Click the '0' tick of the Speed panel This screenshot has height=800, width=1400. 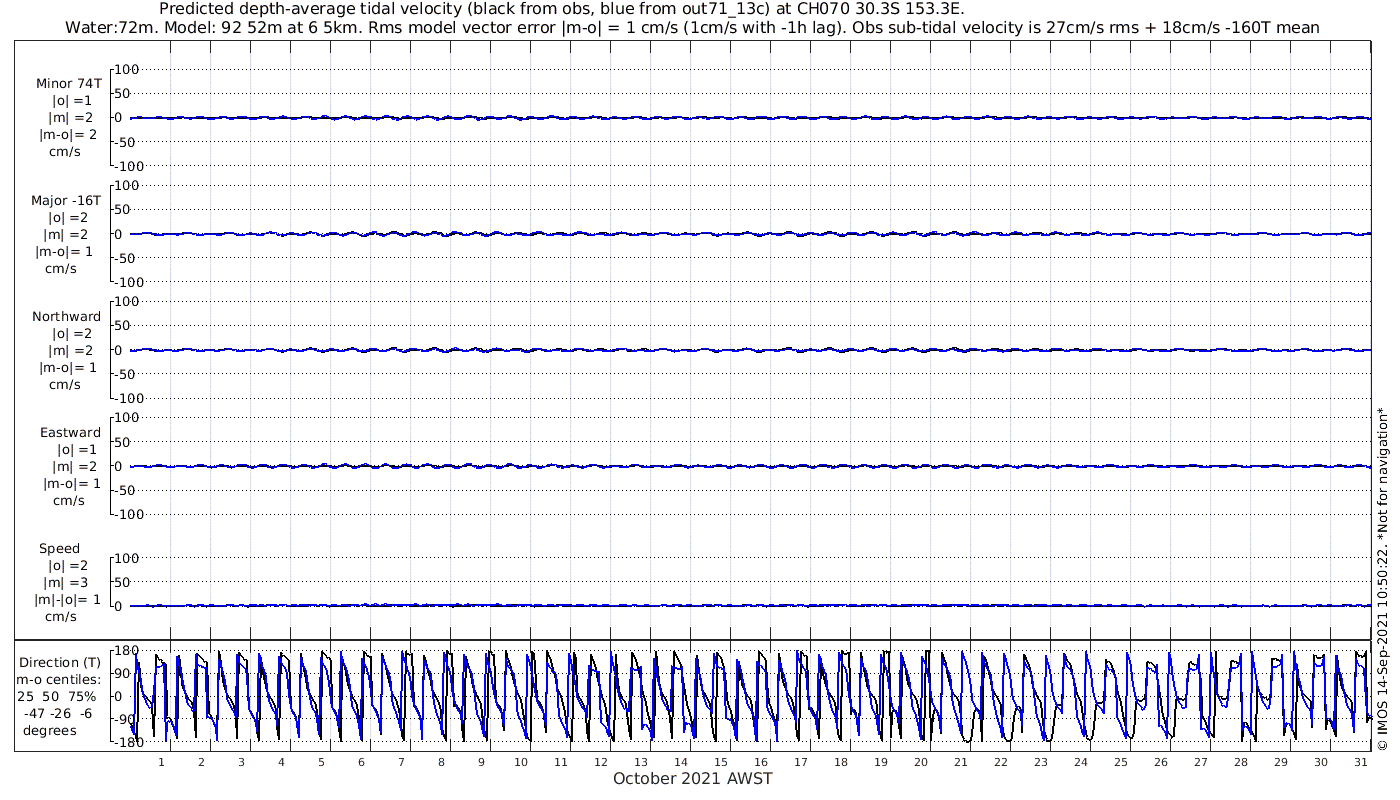click(x=118, y=606)
